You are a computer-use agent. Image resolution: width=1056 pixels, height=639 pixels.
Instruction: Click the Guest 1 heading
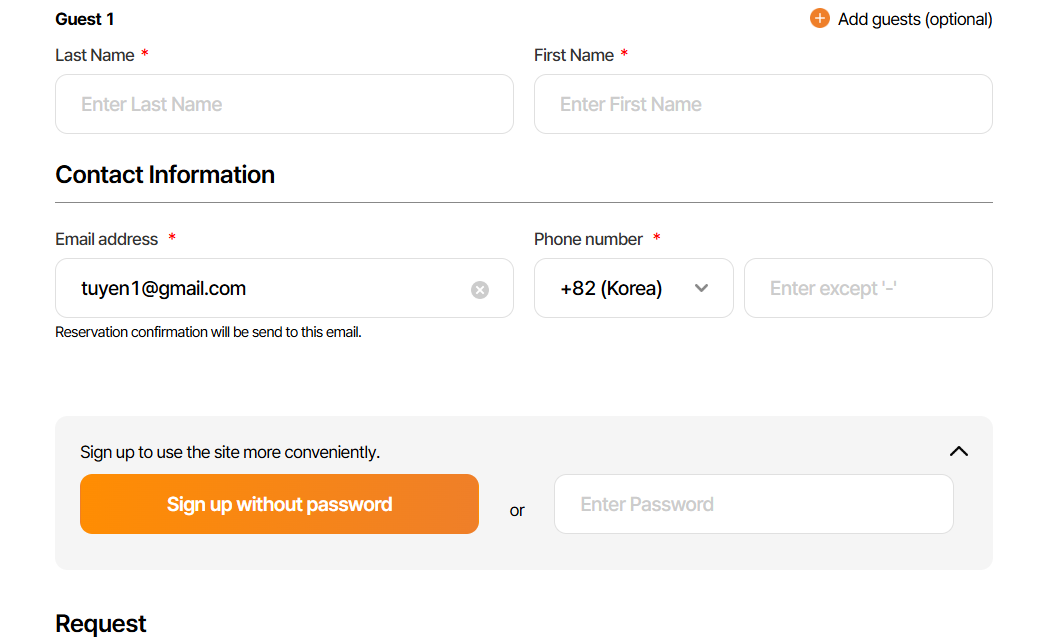click(x=85, y=19)
